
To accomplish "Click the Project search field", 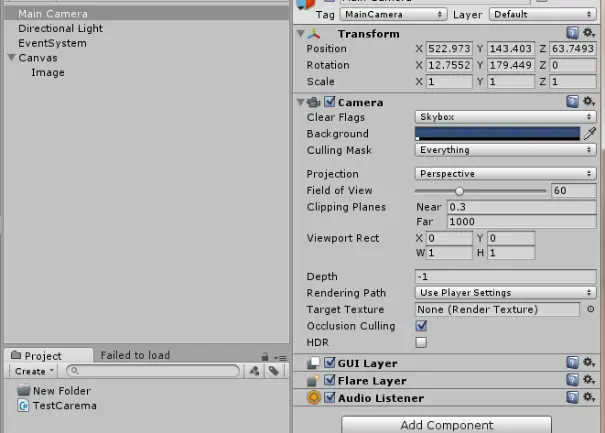I will tap(153, 371).
